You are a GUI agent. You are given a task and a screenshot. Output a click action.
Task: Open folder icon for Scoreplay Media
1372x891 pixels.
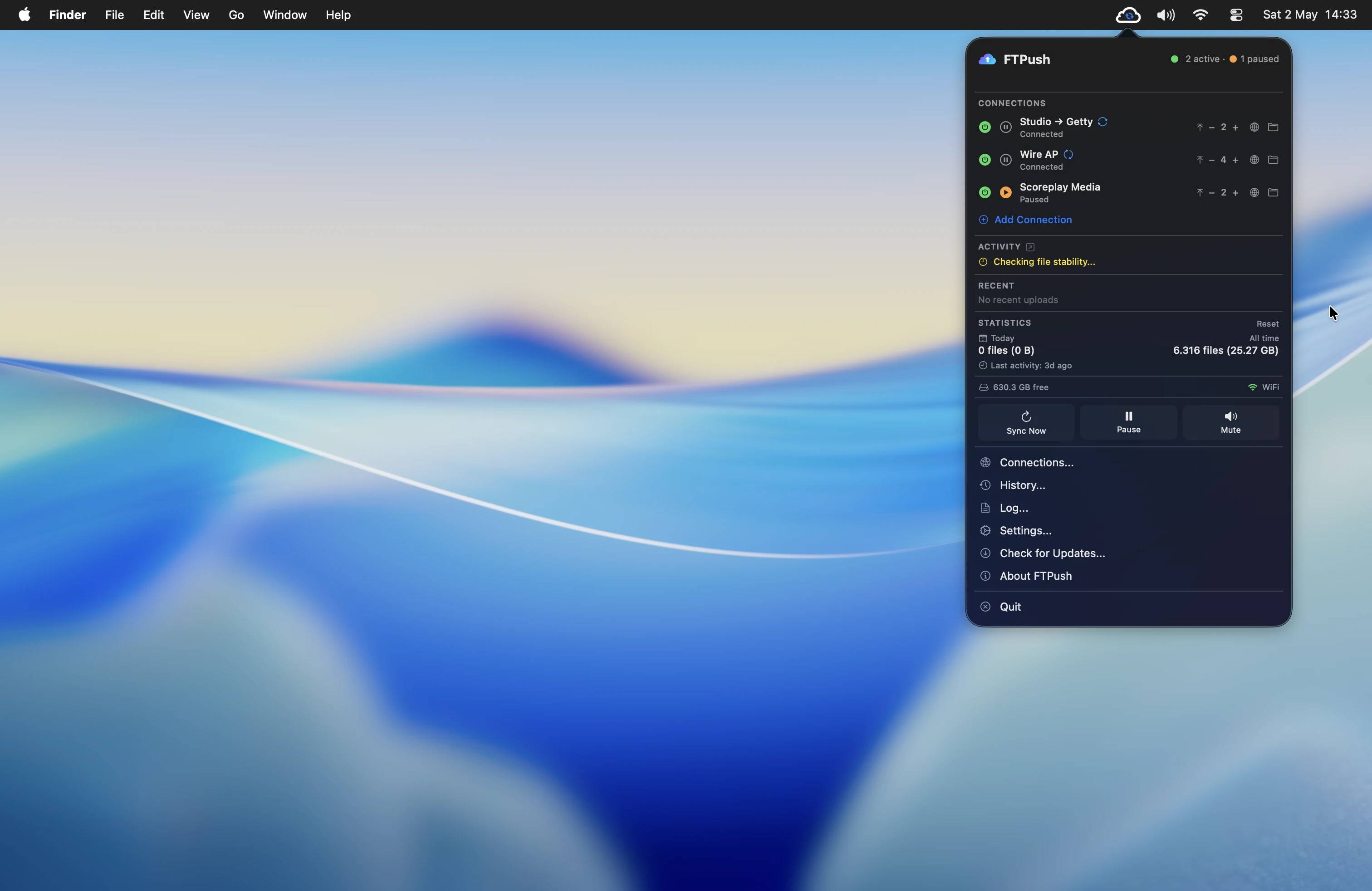coord(1273,192)
